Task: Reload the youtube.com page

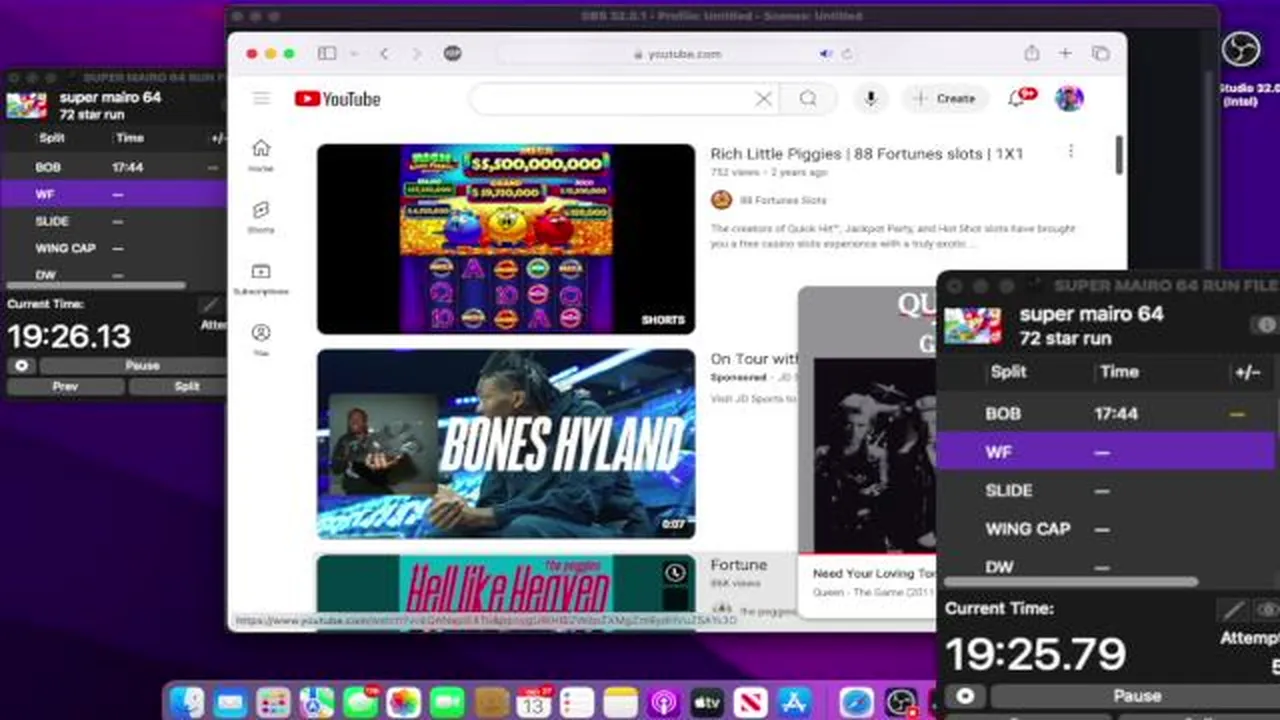Action: coord(847,54)
